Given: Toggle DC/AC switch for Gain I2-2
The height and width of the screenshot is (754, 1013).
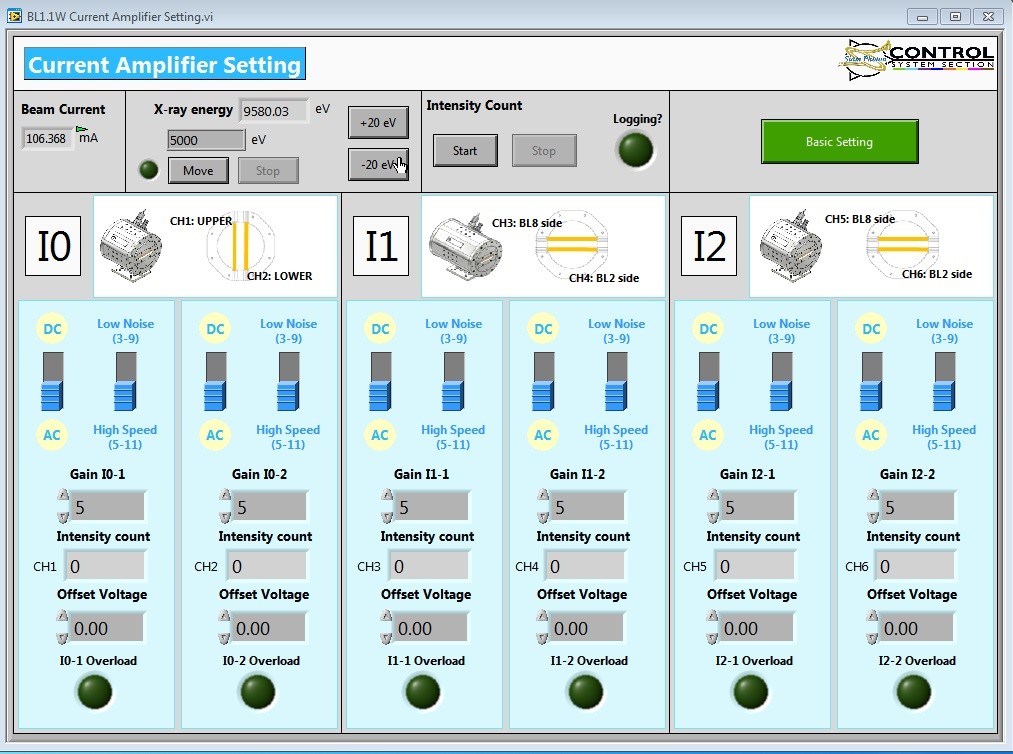Looking at the screenshot, I should (x=871, y=382).
